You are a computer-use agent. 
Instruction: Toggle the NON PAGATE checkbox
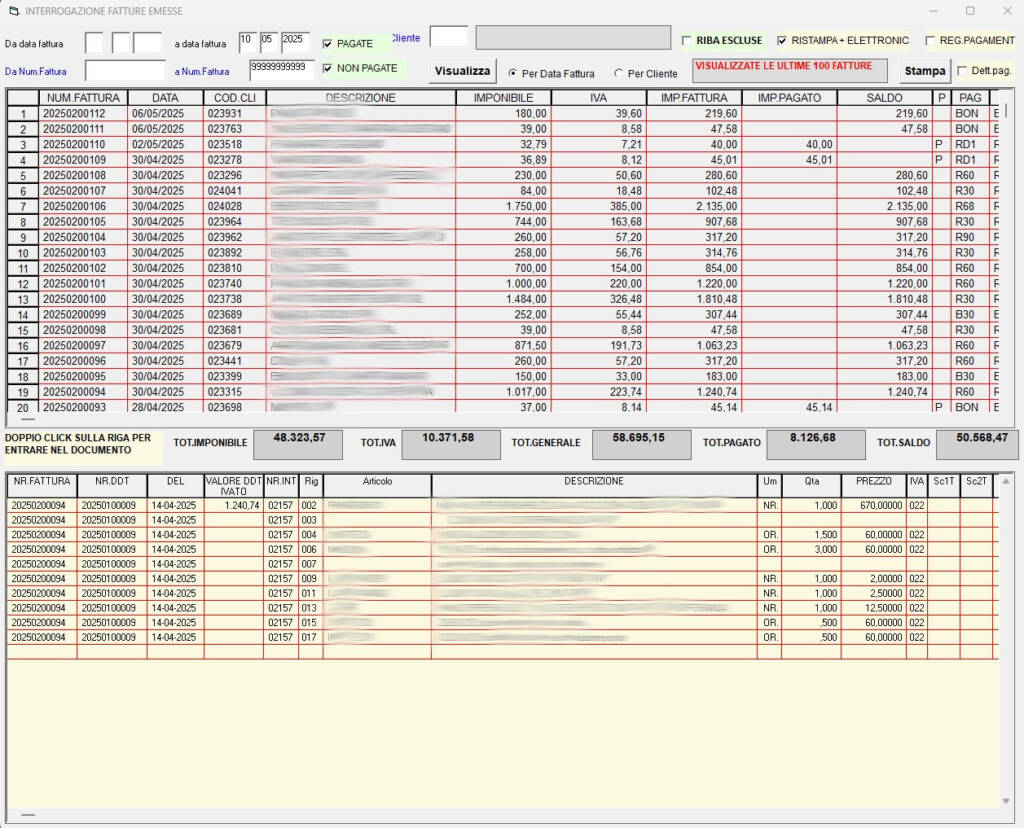327,68
